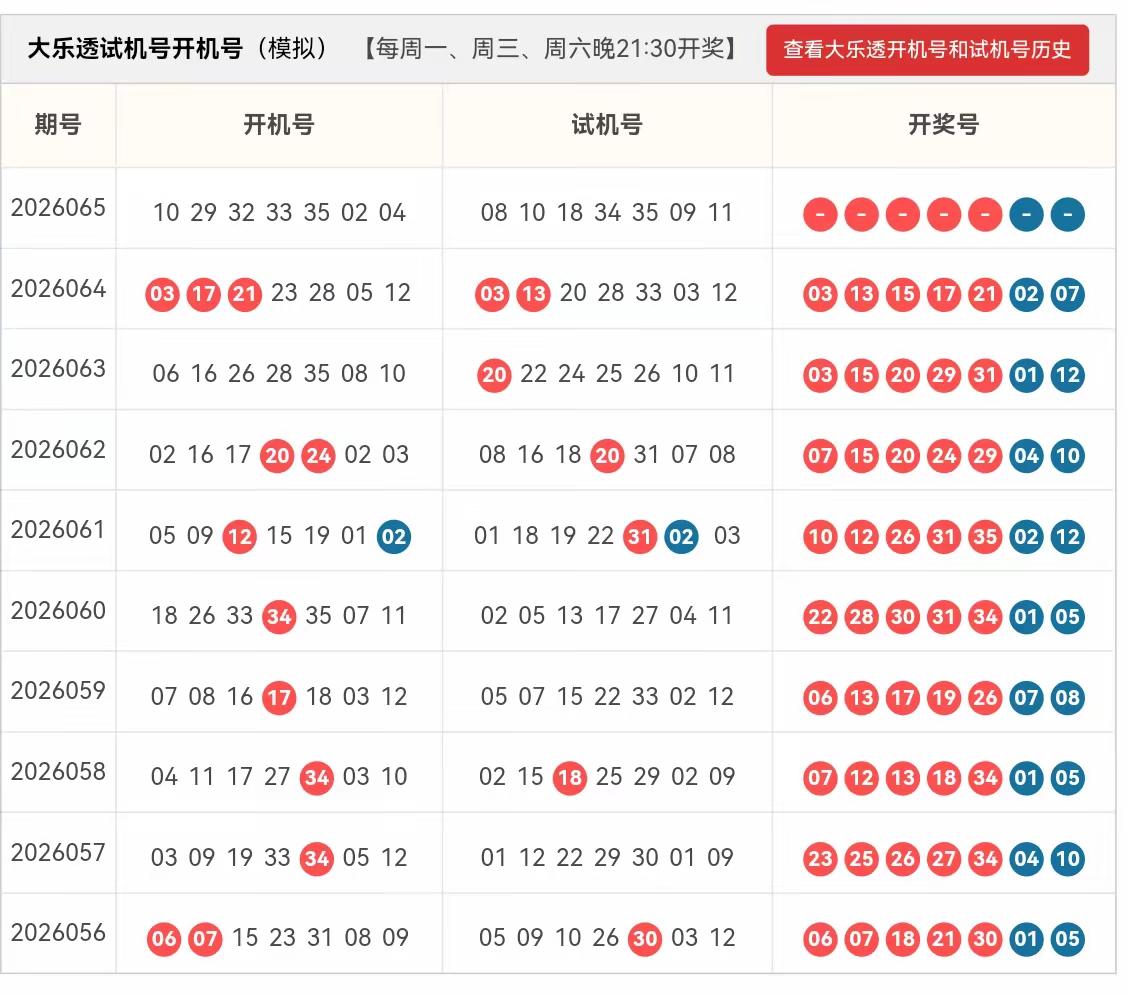The width and height of the screenshot is (1128, 996).
Task: Click blue ball 07 in 2026064 开奖号
Action: point(1068,294)
